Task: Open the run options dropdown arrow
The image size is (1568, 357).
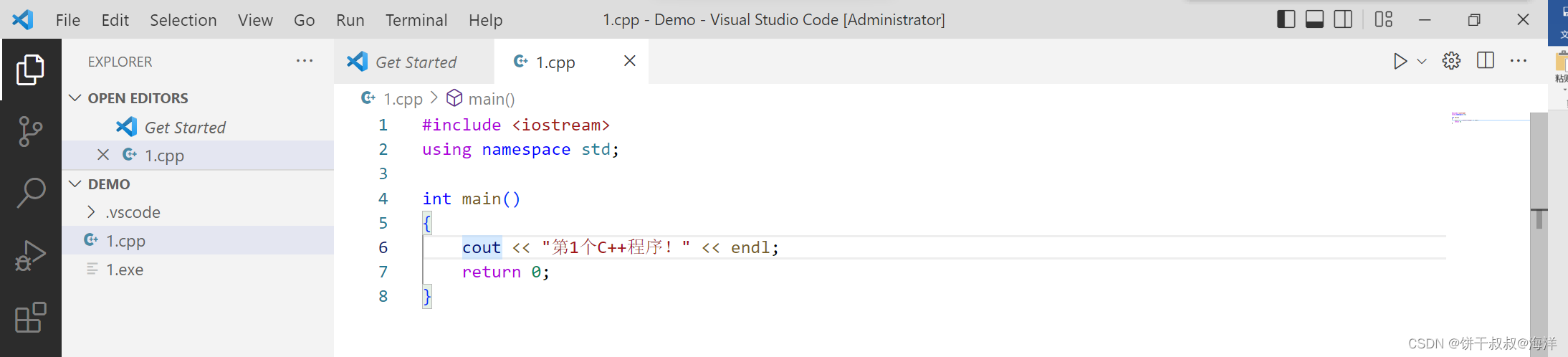Action: (1422, 62)
